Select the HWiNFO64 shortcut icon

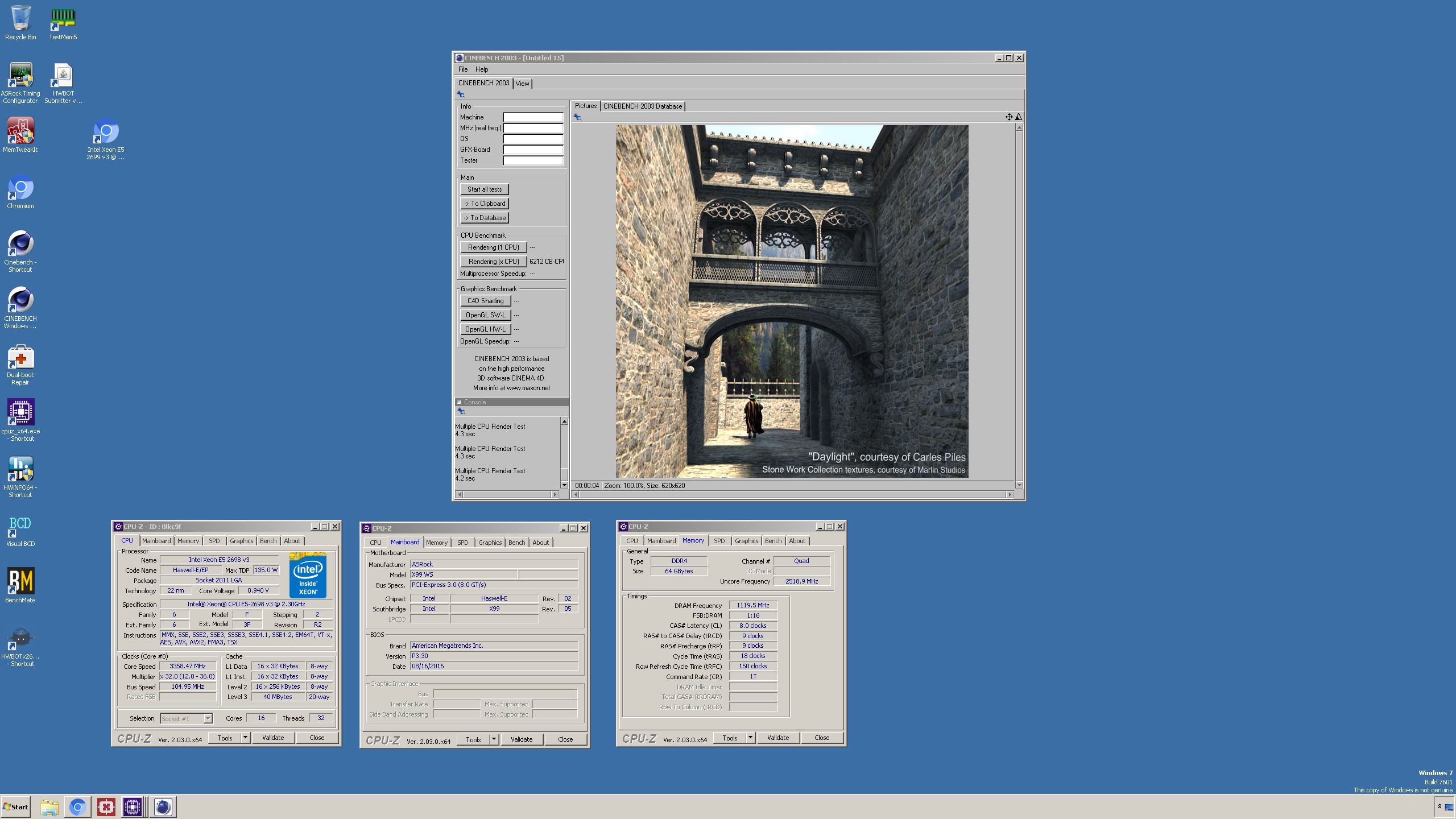tap(20, 477)
